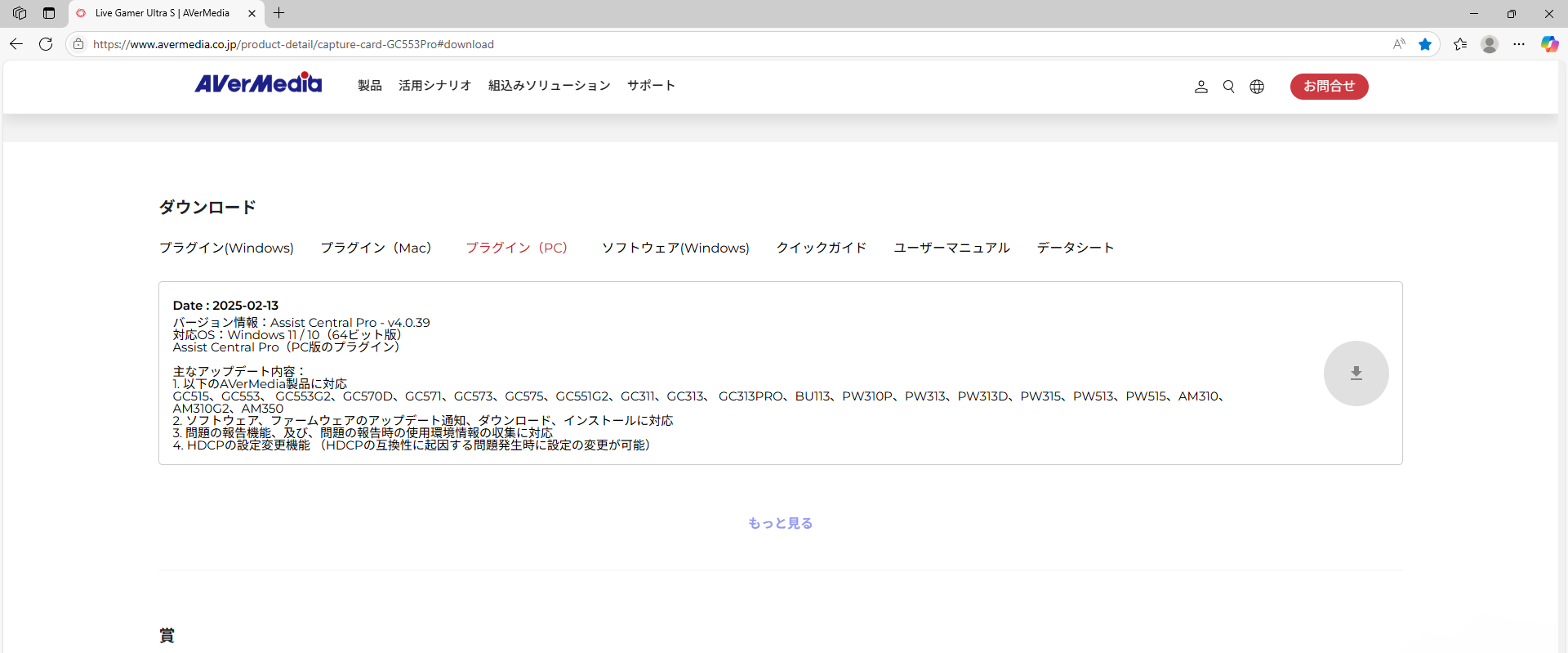Click the バージョン情報 Assist Central Pro line

coord(301,323)
